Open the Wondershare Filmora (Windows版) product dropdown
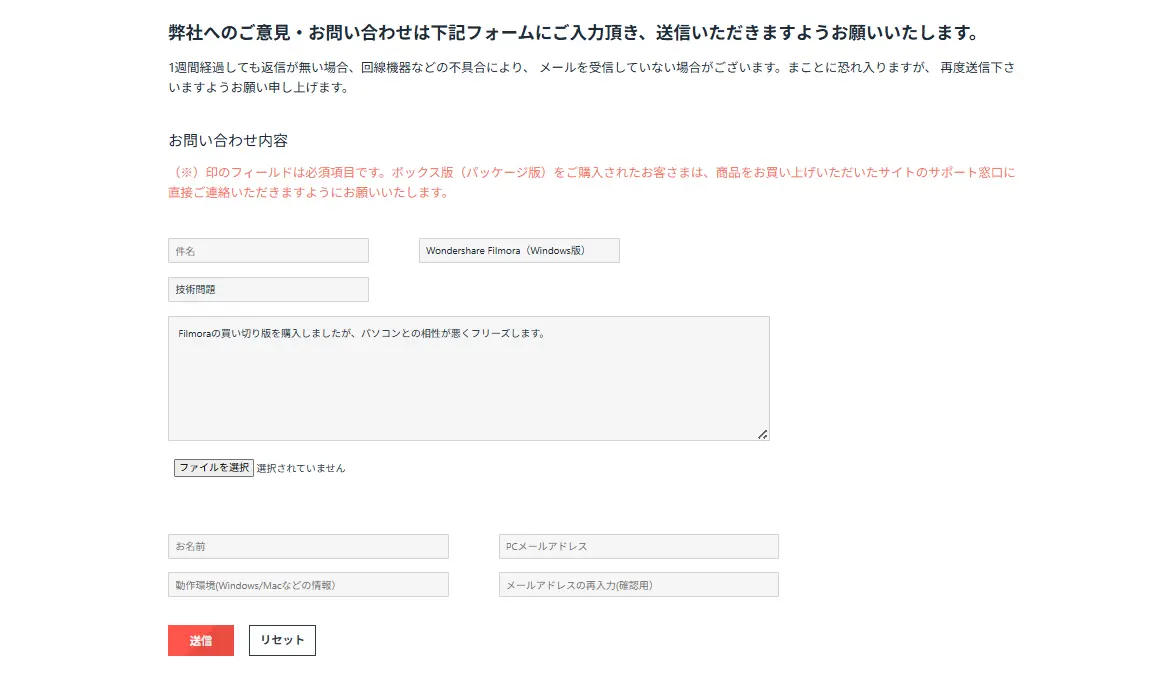This screenshot has width=1156, height=687. pyautogui.click(x=519, y=251)
